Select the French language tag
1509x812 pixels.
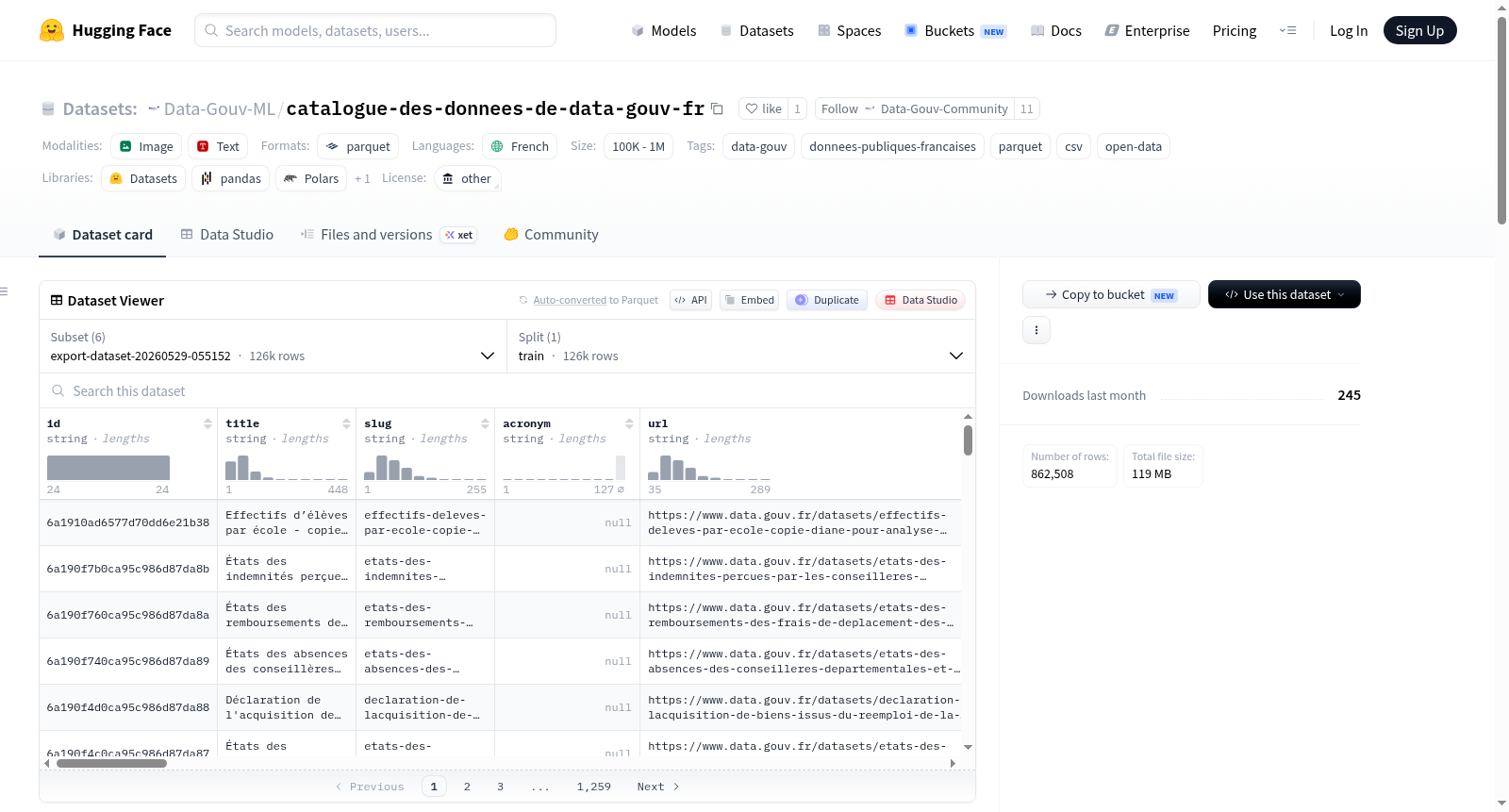click(520, 146)
